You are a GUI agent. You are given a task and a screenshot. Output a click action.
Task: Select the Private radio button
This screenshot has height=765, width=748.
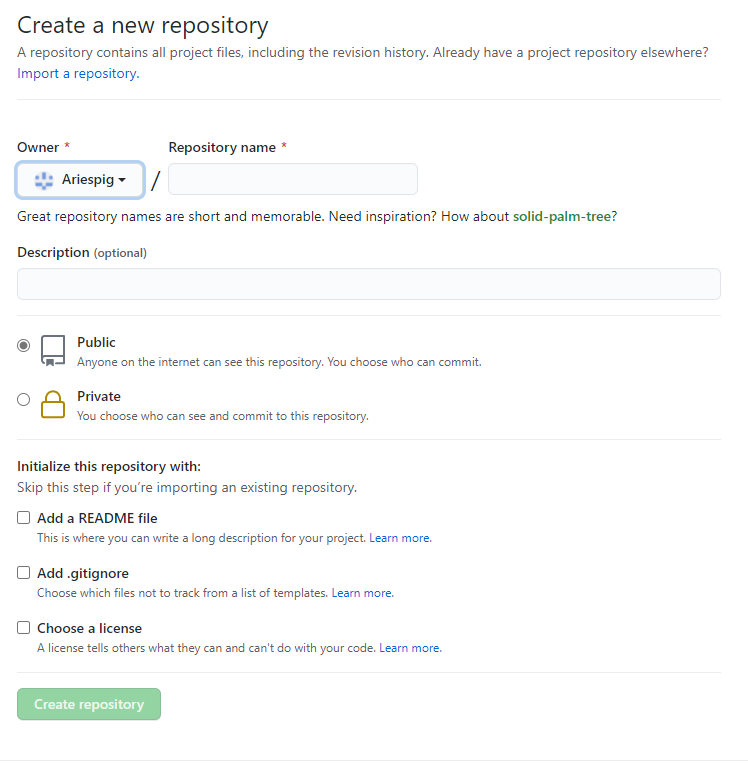pyautogui.click(x=24, y=399)
